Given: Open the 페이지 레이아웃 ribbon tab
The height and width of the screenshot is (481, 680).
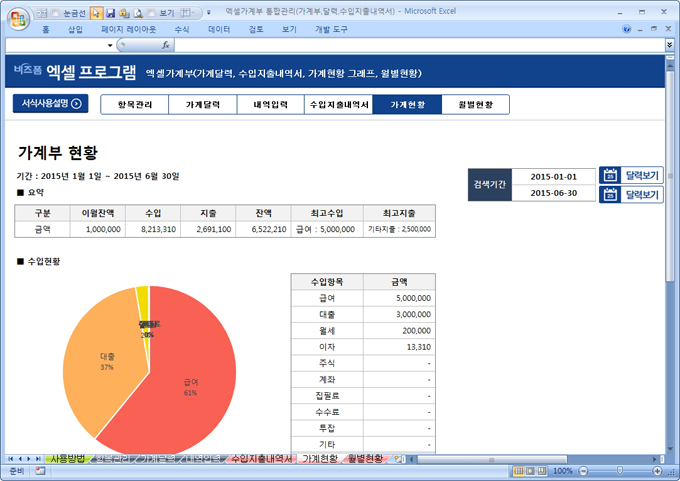Looking at the screenshot, I should [x=128, y=29].
